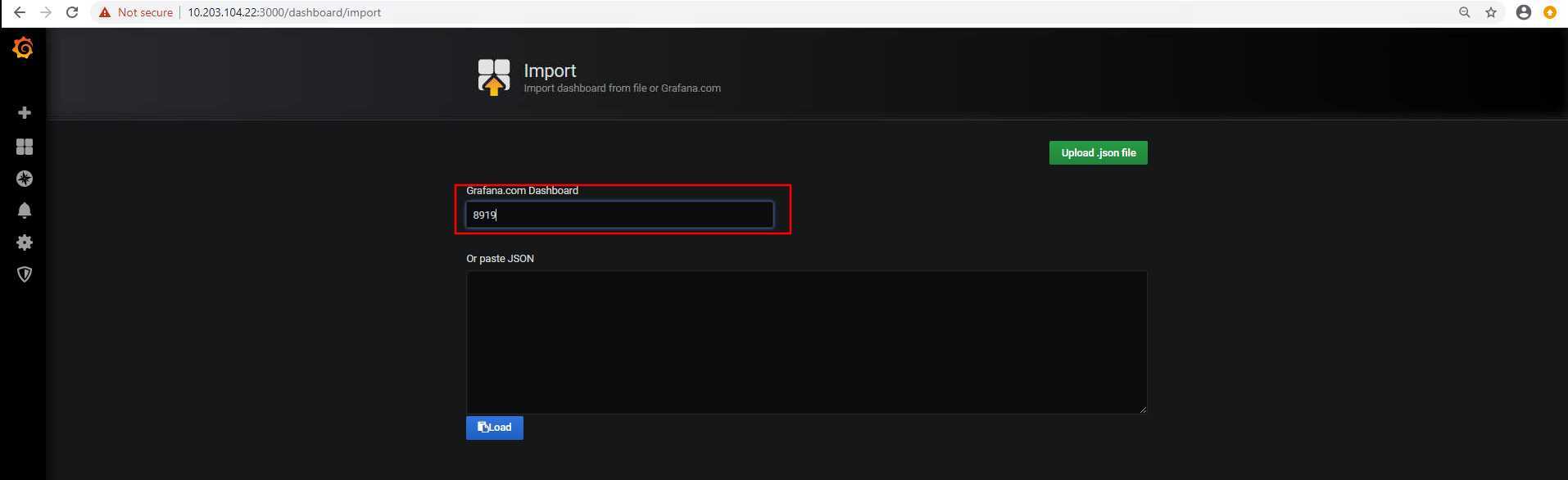The height and width of the screenshot is (480, 1568).
Task: Select the Import dashboard header icon
Action: (494, 77)
